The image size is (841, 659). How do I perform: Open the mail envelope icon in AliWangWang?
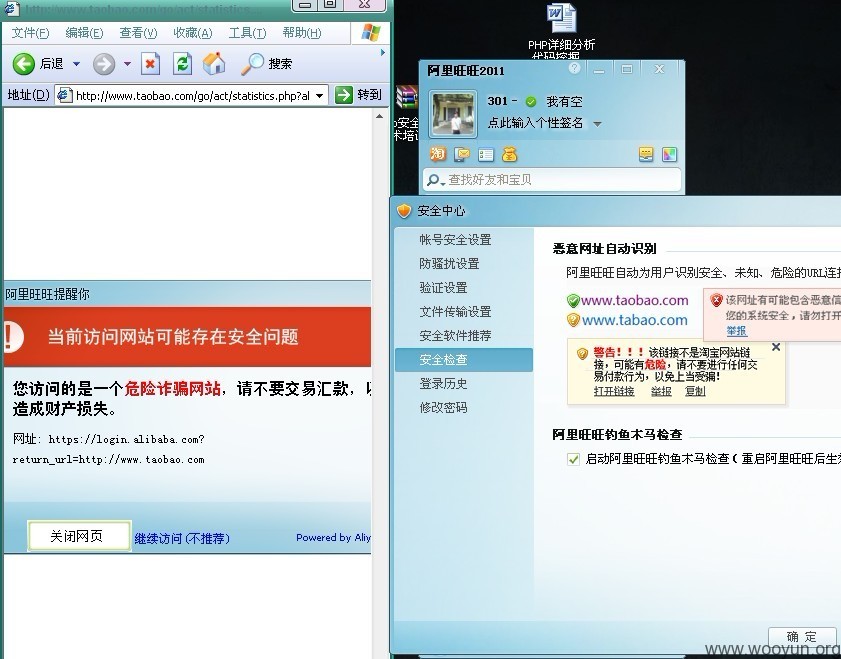(462, 155)
